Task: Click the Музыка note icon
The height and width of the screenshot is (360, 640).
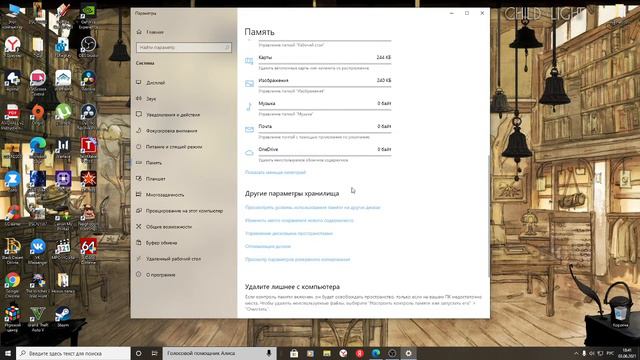Action: pos(249,107)
